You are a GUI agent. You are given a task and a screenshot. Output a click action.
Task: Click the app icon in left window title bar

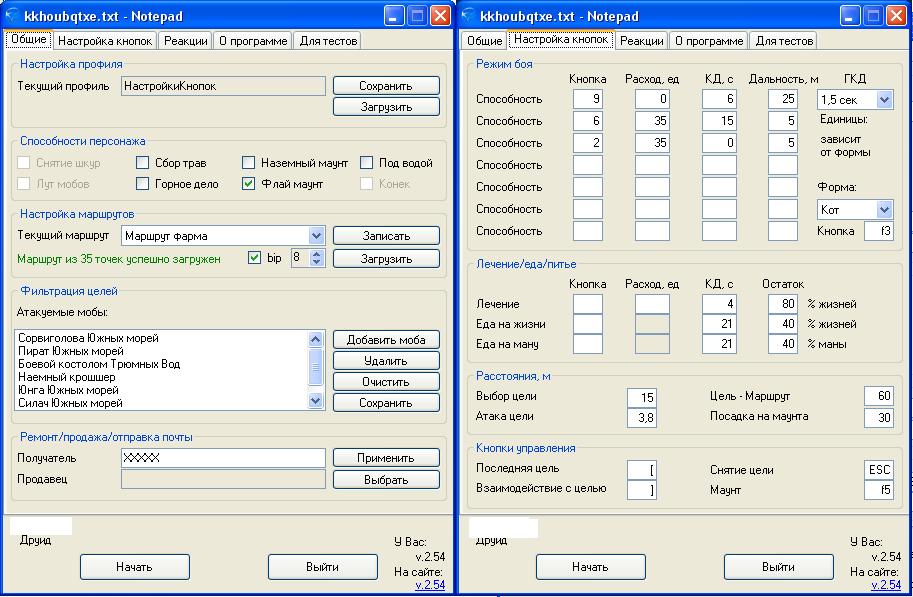coord(13,16)
